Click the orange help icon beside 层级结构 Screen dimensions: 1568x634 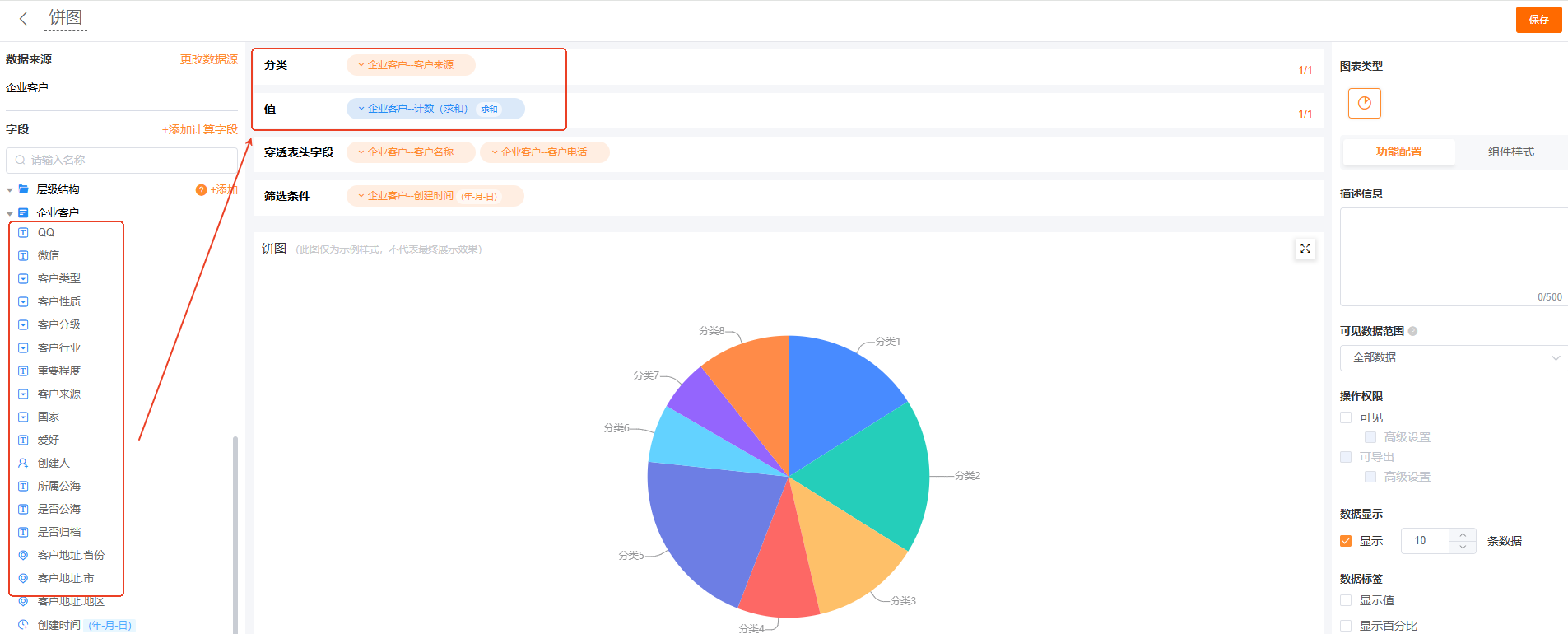(201, 190)
